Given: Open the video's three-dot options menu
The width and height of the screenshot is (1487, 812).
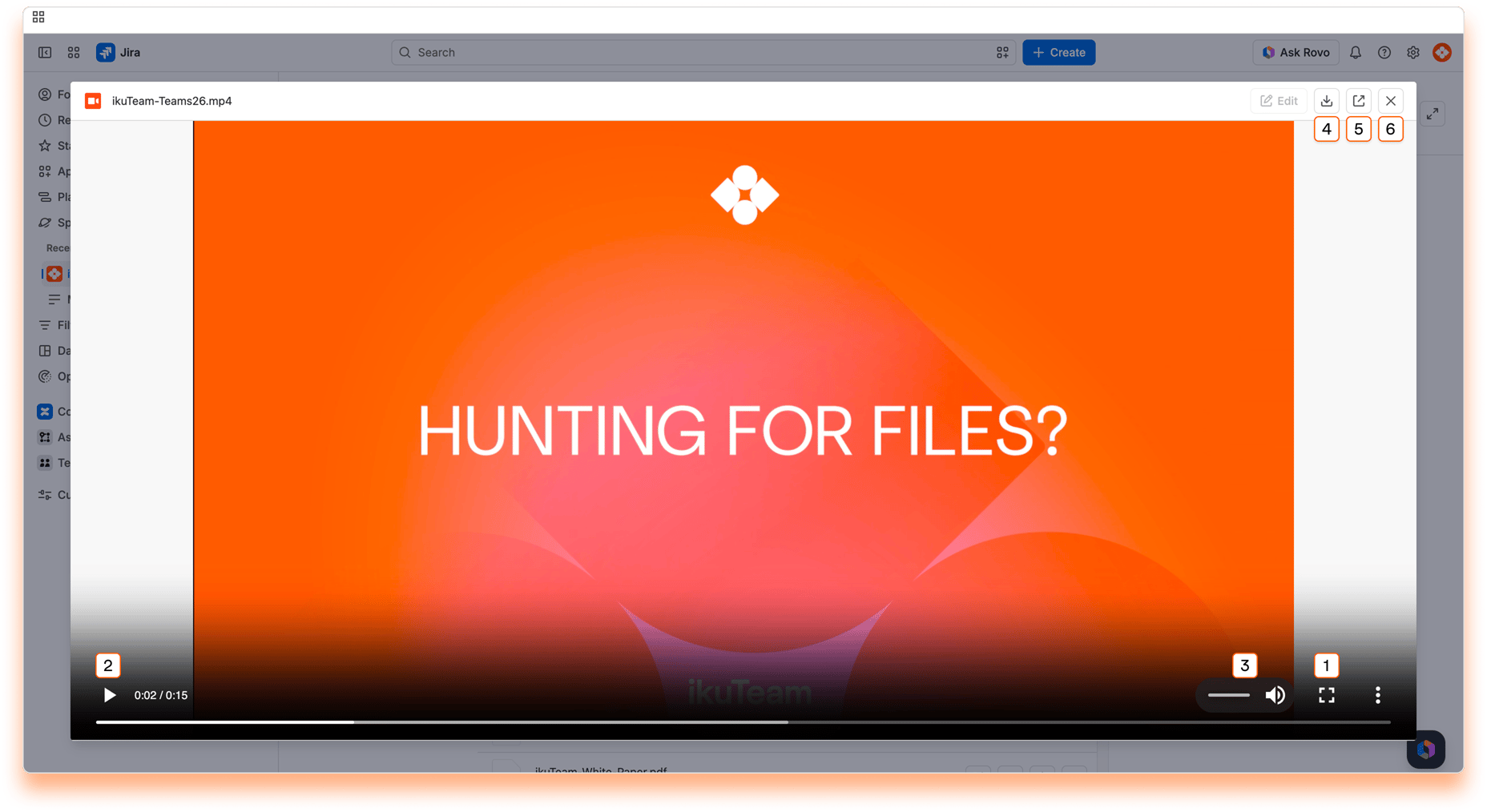Looking at the screenshot, I should pyautogui.click(x=1378, y=695).
